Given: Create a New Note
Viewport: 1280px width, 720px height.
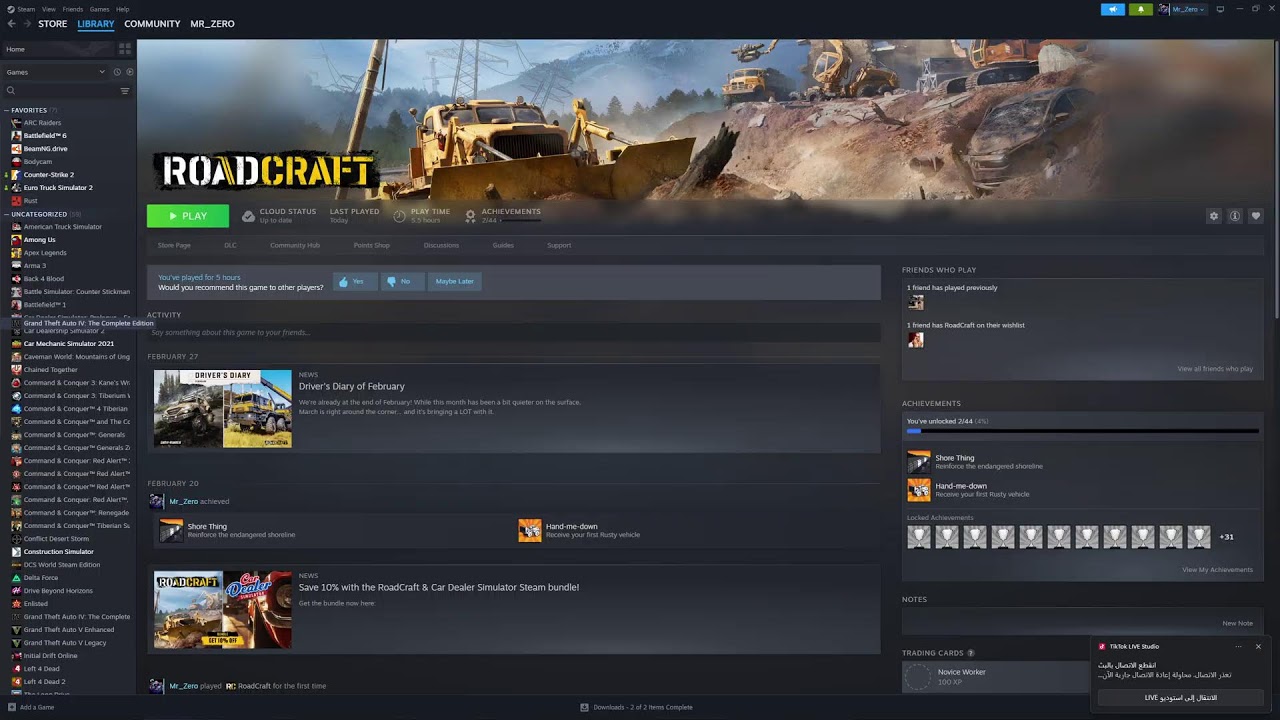Looking at the screenshot, I should [x=1237, y=623].
